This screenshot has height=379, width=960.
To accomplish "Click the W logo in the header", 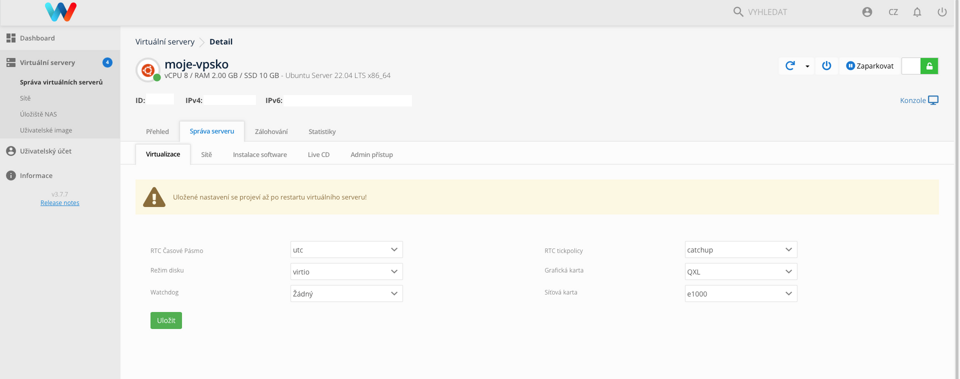I will point(61,12).
